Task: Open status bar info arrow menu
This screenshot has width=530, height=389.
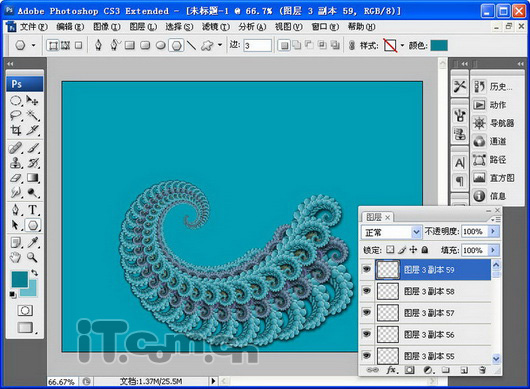Action: tap(213, 381)
